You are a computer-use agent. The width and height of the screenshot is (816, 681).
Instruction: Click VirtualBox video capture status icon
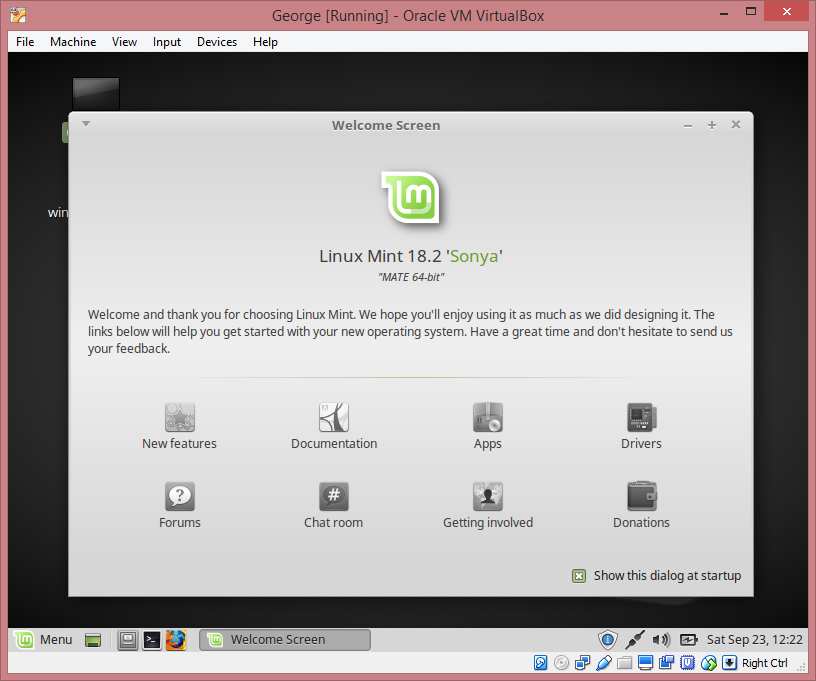coord(667,663)
